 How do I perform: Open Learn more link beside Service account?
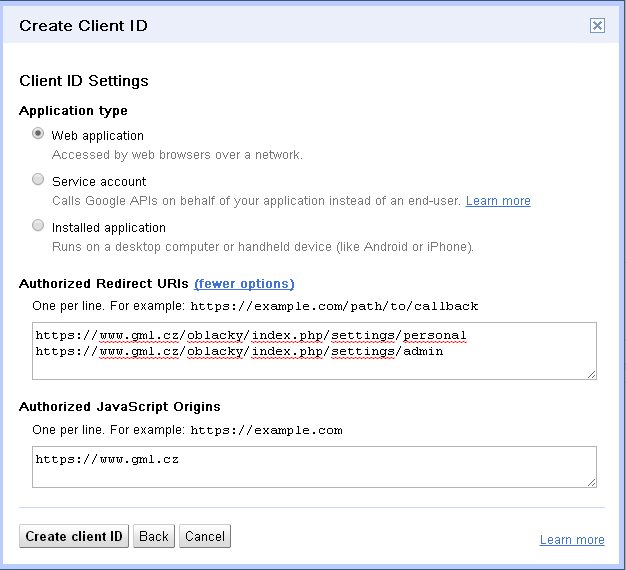tap(498, 201)
